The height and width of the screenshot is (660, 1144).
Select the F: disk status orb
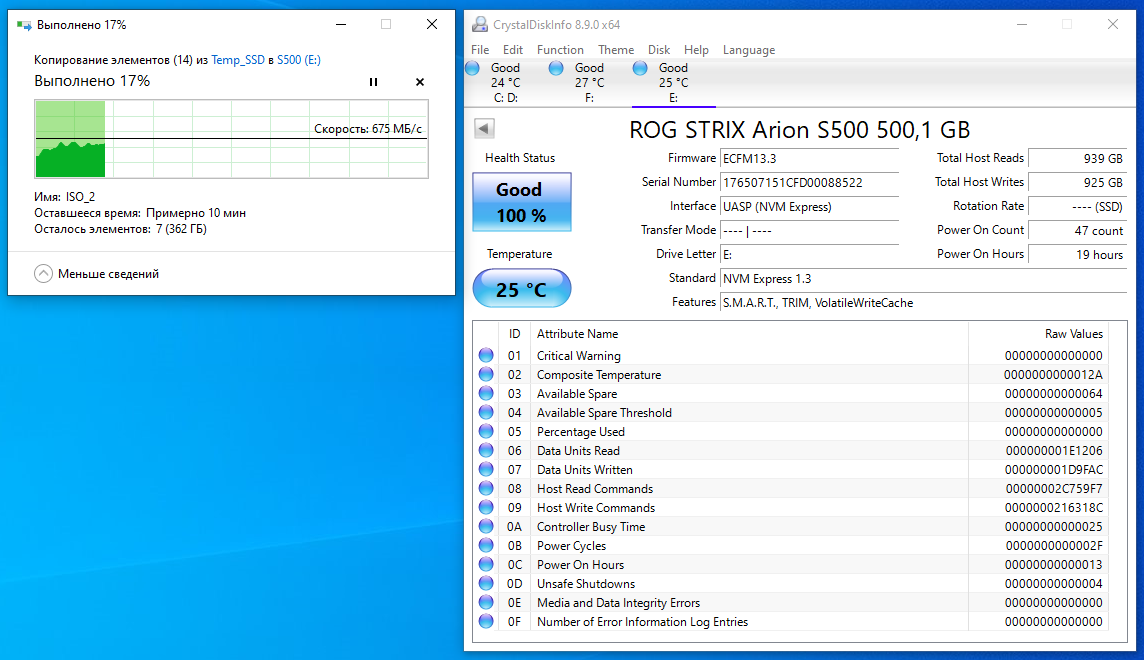tap(556, 68)
